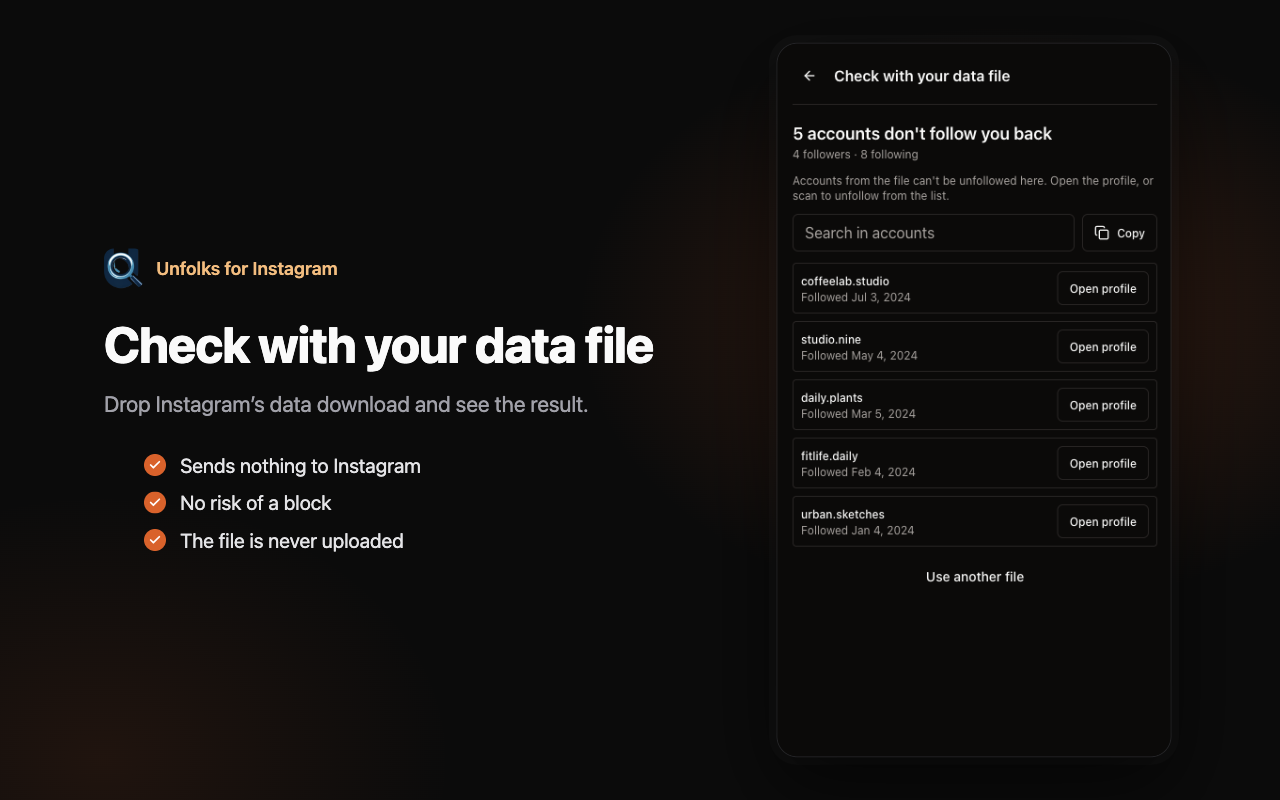This screenshot has width=1280, height=800.
Task: Open profile for daily.plants
Action: pyautogui.click(x=1103, y=405)
